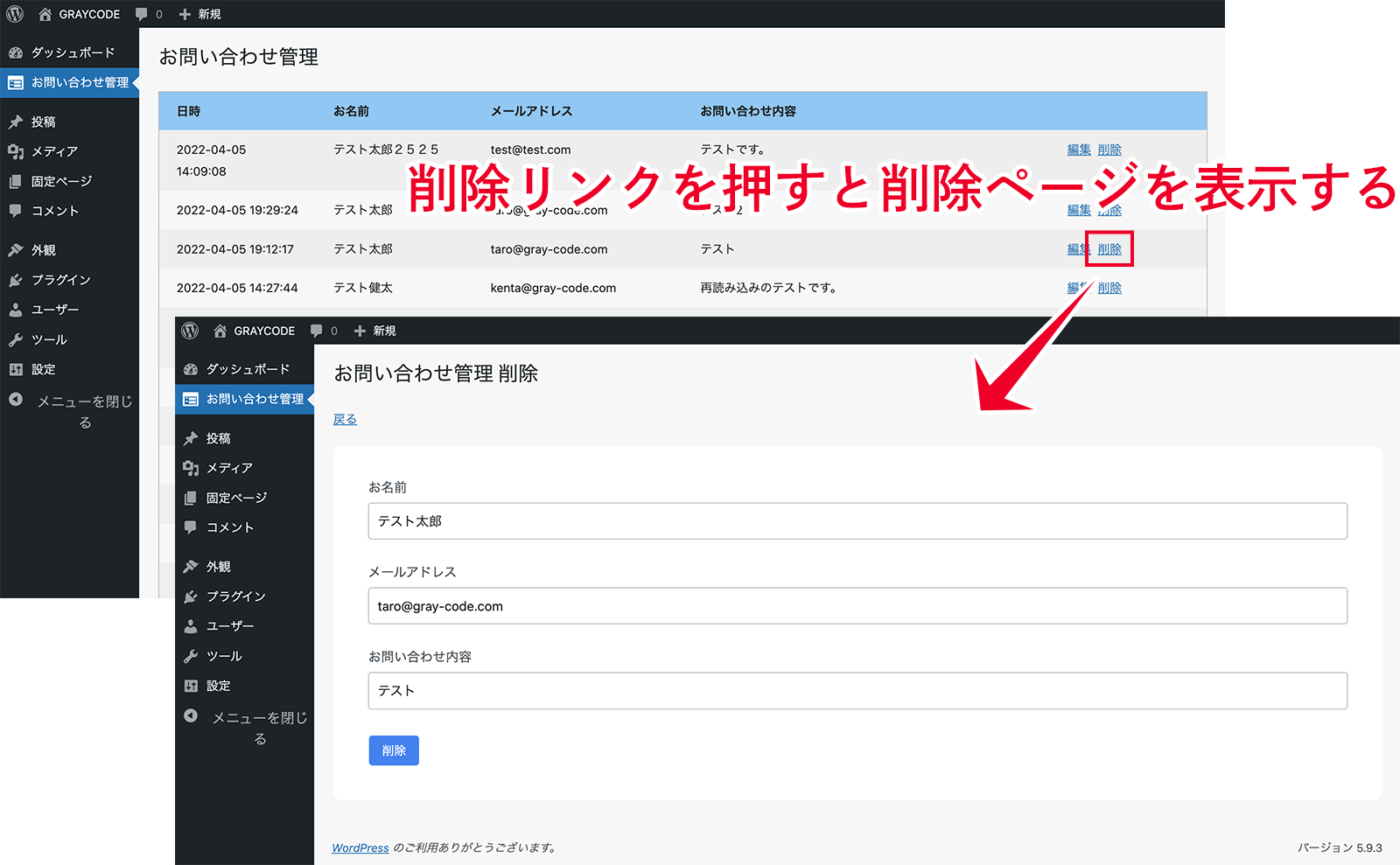The image size is (1400, 865).
Task: Click ダッシュボード gauge icon in back sidebar
Action: 16,52
